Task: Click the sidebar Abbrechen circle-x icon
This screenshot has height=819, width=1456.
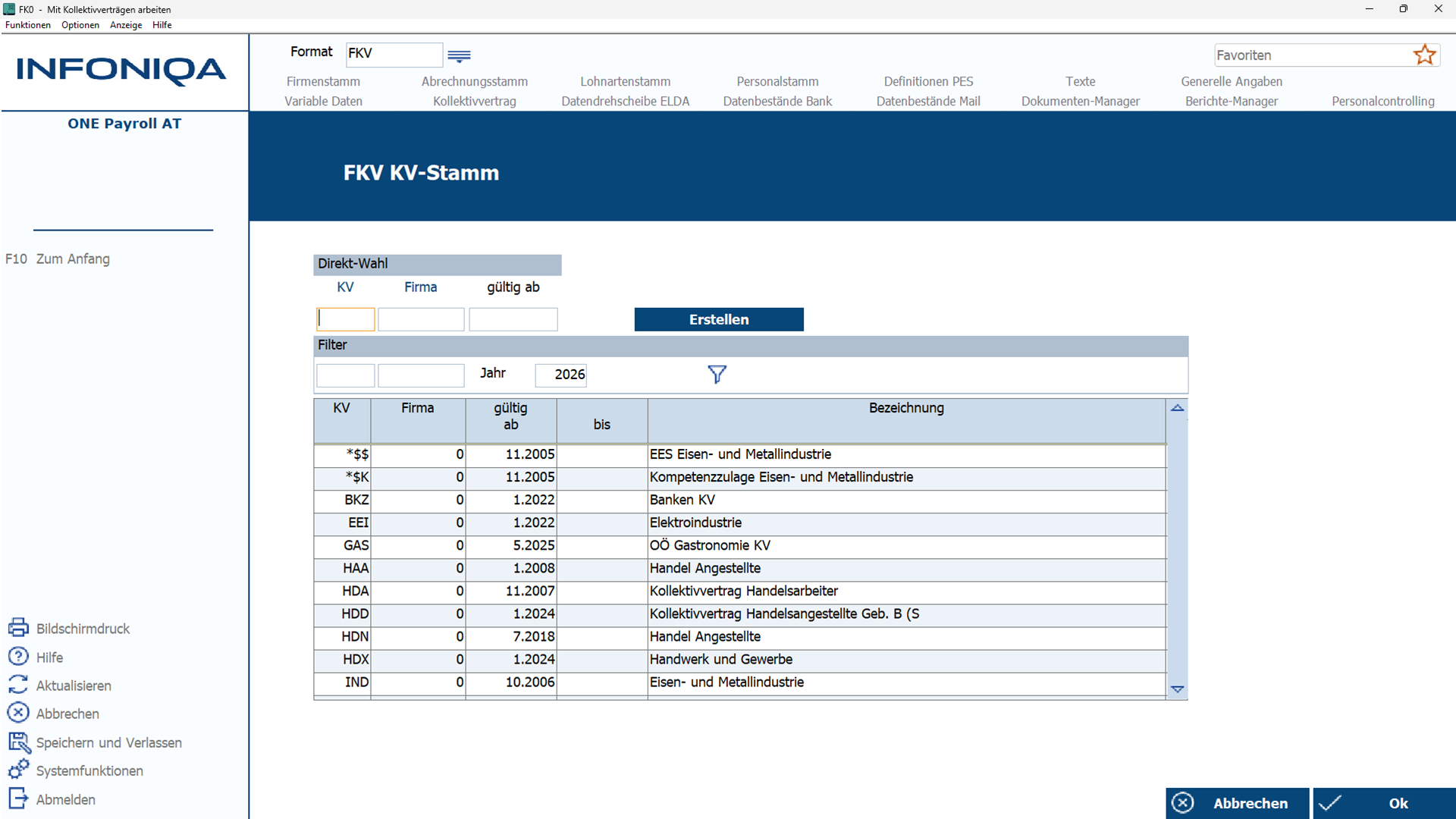Action: pos(18,713)
